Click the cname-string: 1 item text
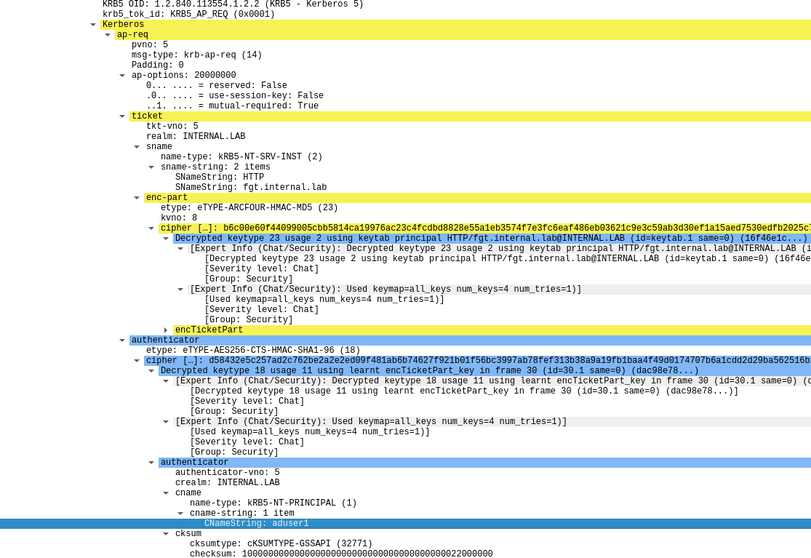 point(242,514)
